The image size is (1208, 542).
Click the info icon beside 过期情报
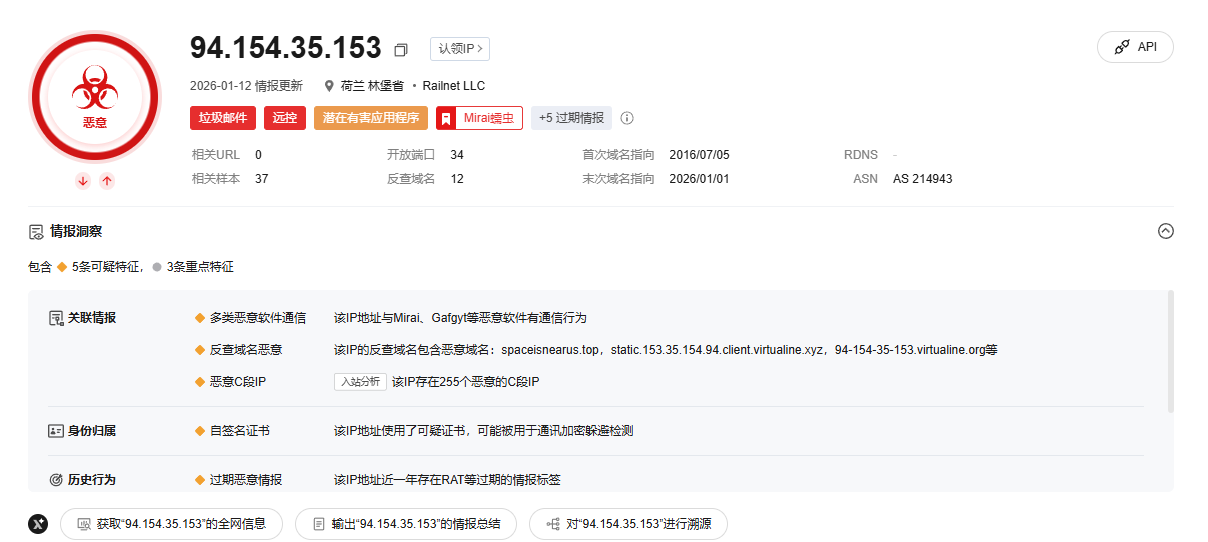(627, 118)
